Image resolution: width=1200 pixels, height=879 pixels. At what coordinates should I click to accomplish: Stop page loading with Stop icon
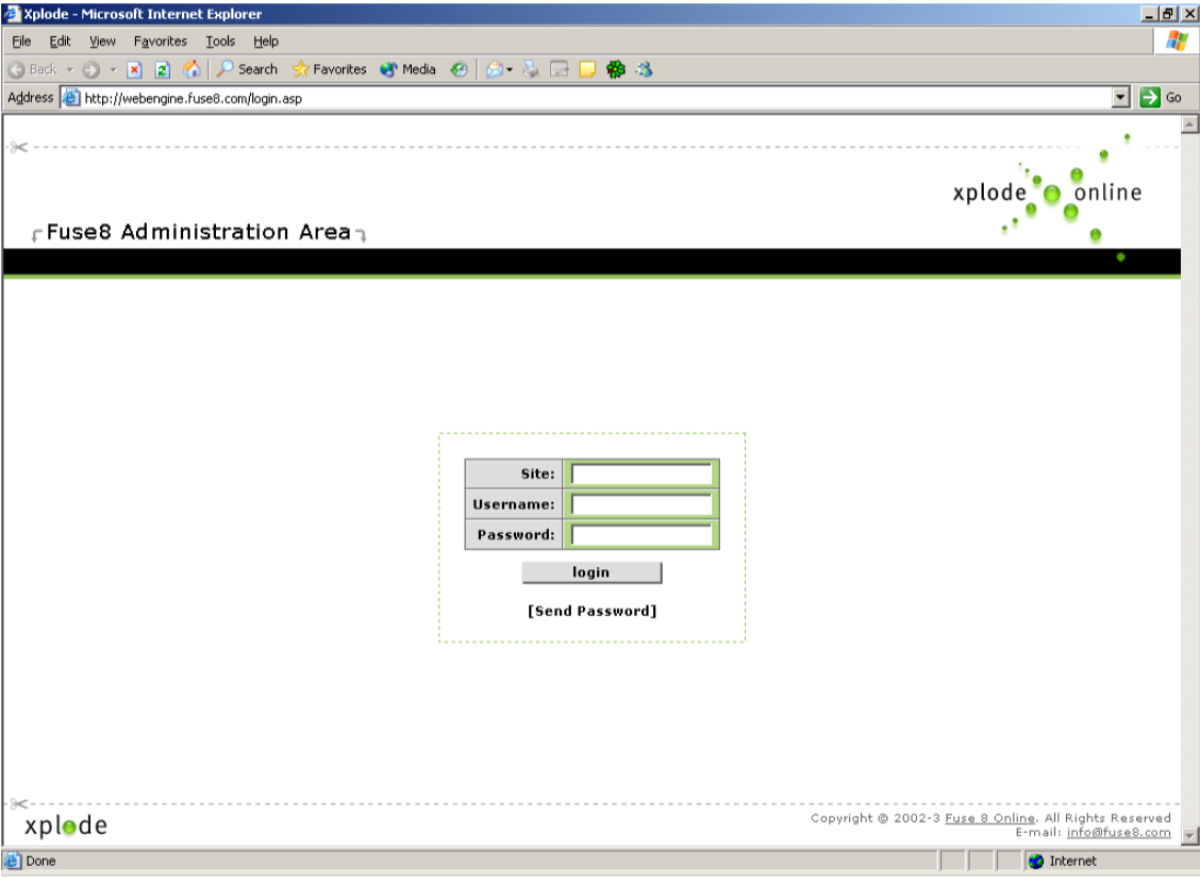[x=135, y=70]
